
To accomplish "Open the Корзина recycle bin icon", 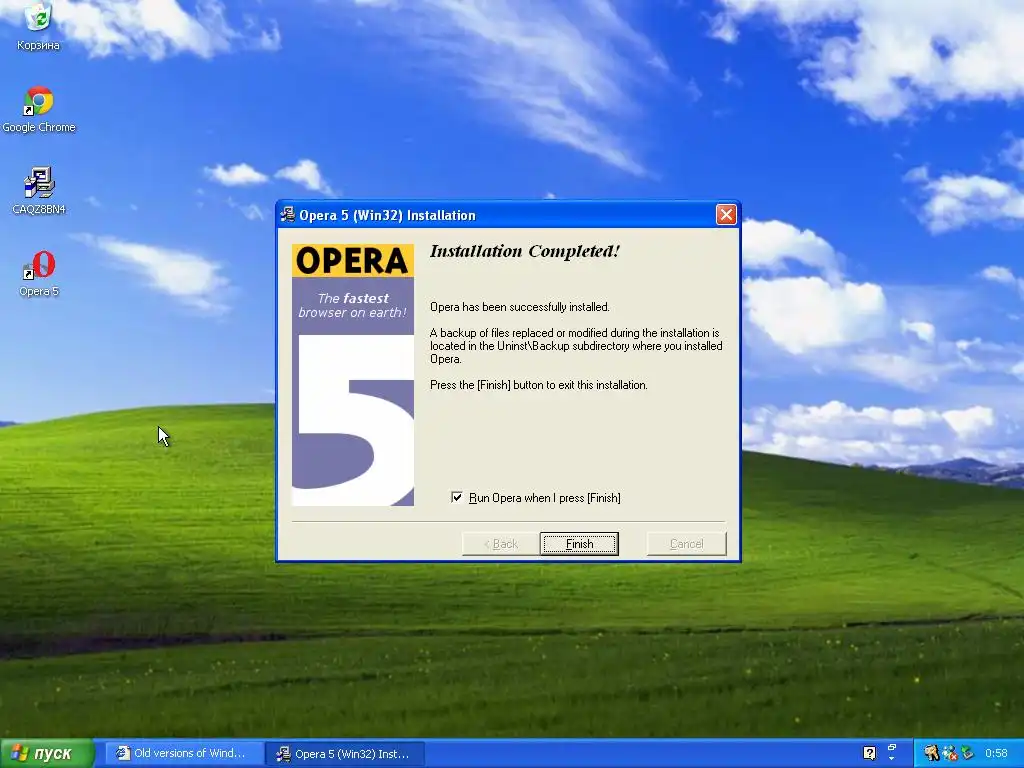I will 38,26.
